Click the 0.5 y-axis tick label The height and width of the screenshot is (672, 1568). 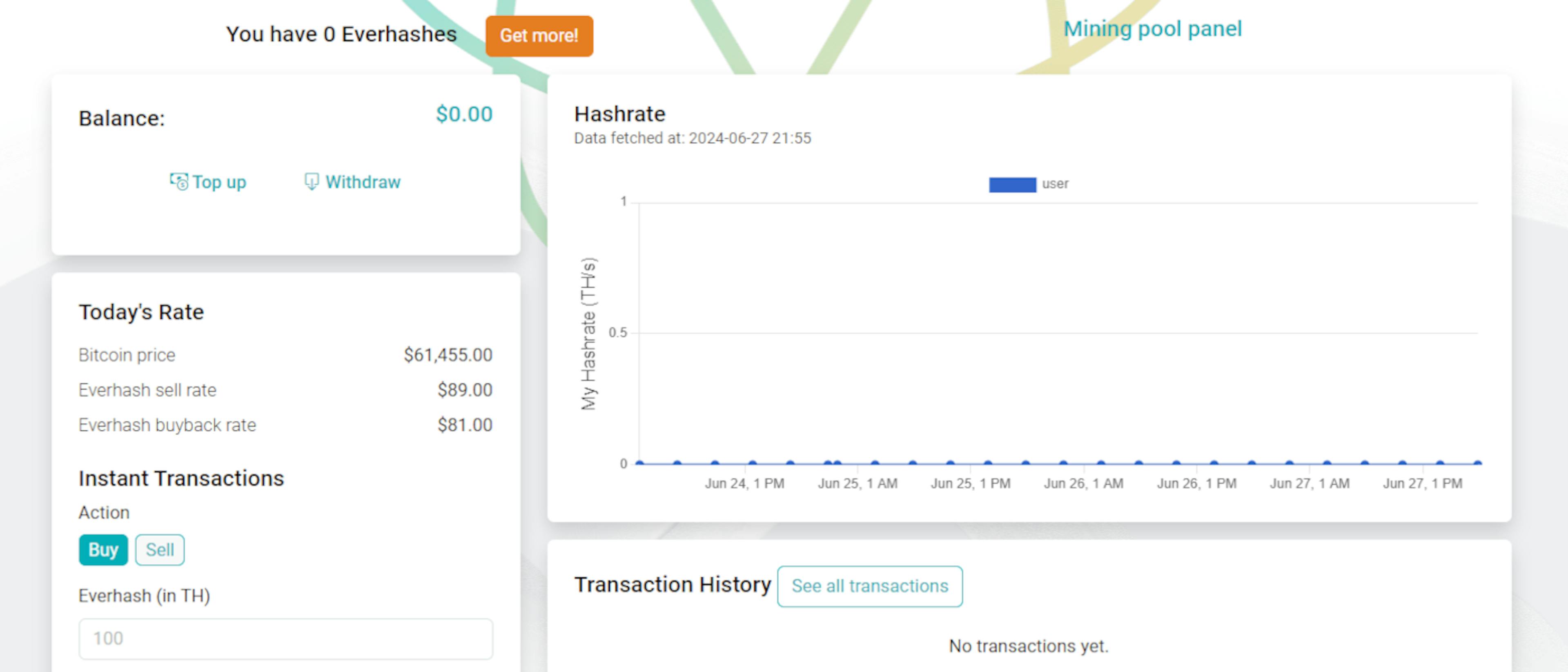(617, 333)
